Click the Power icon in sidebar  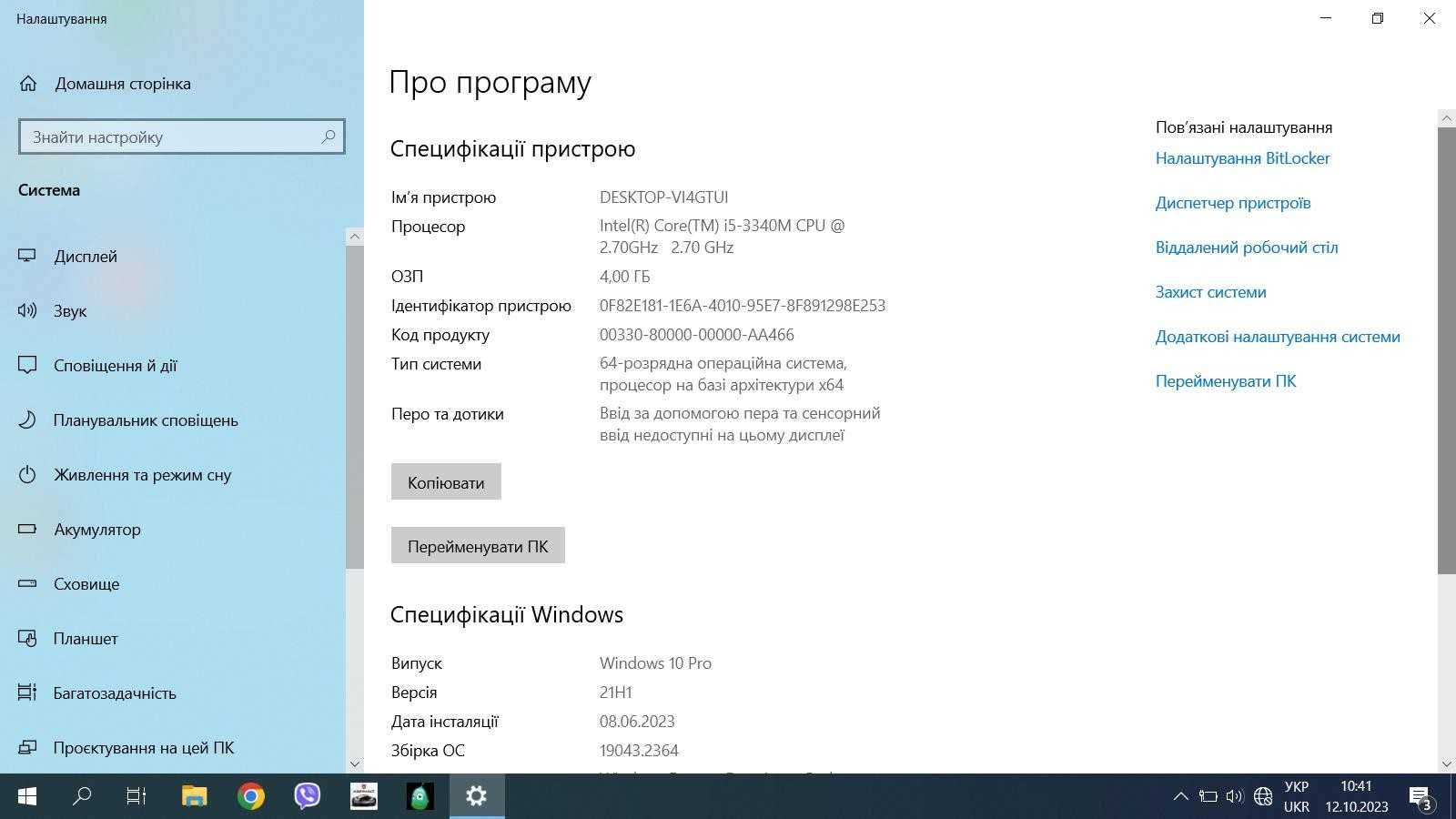[x=27, y=474]
